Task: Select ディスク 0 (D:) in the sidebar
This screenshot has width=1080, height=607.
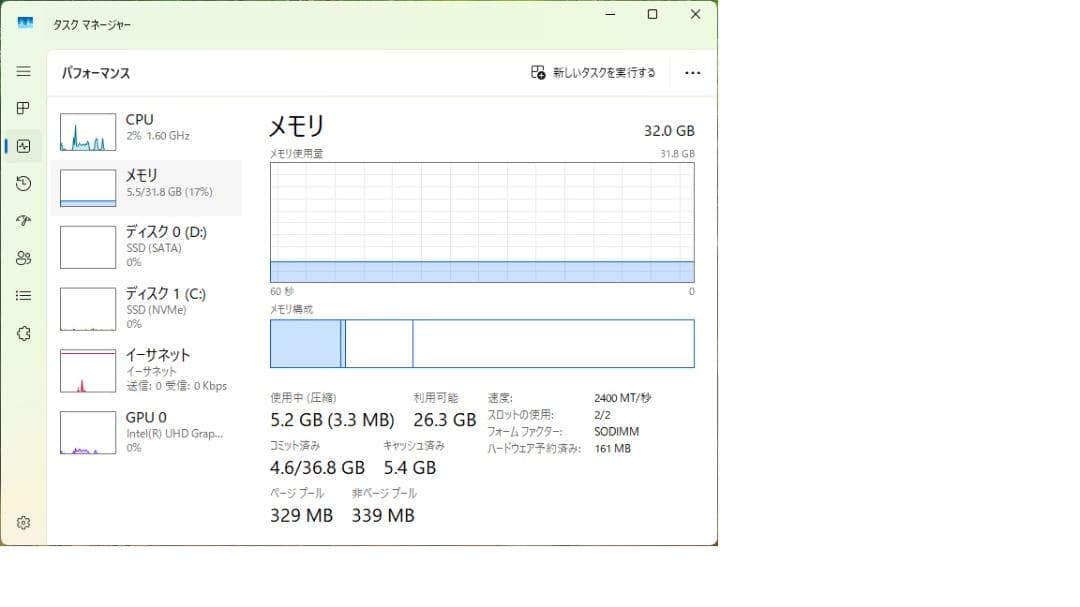Action: click(x=148, y=247)
